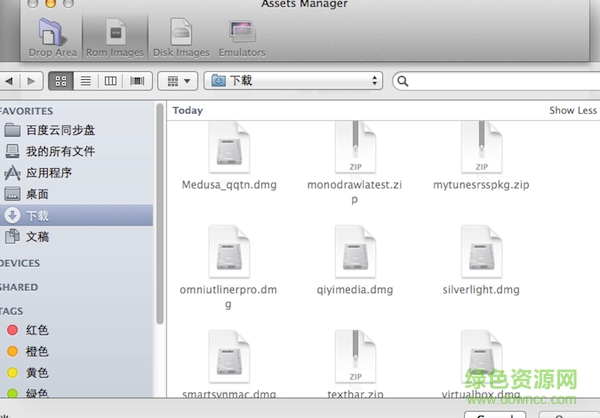The image size is (600, 418).
Task: Switch to the Disk Images tab
Action: click(181, 38)
